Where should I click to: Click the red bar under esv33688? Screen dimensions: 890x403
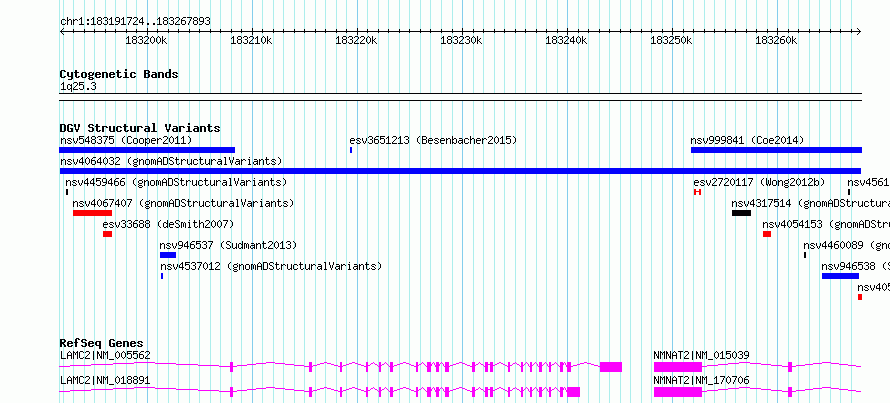(x=107, y=234)
